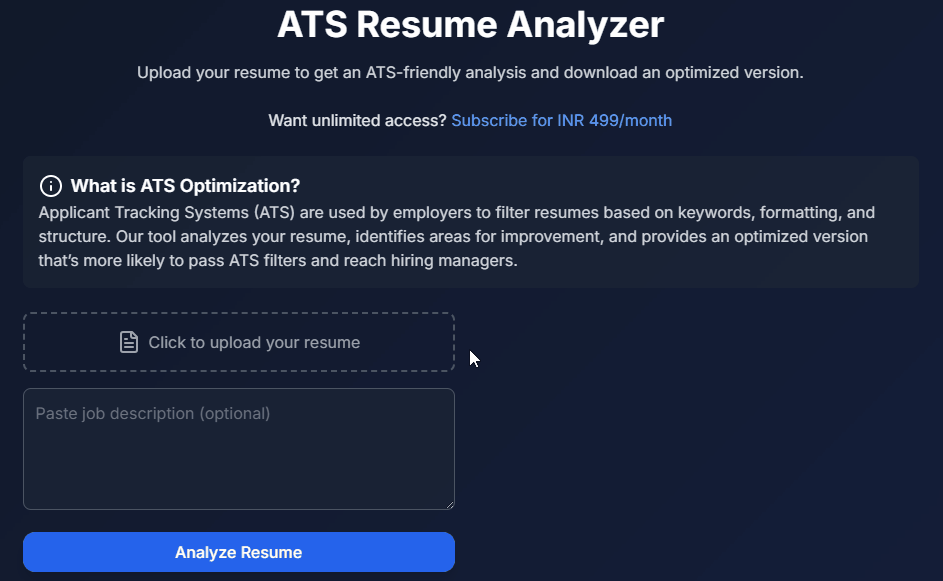Click the ATS Resume Analyzer heading
943x581 pixels.
(x=471, y=25)
